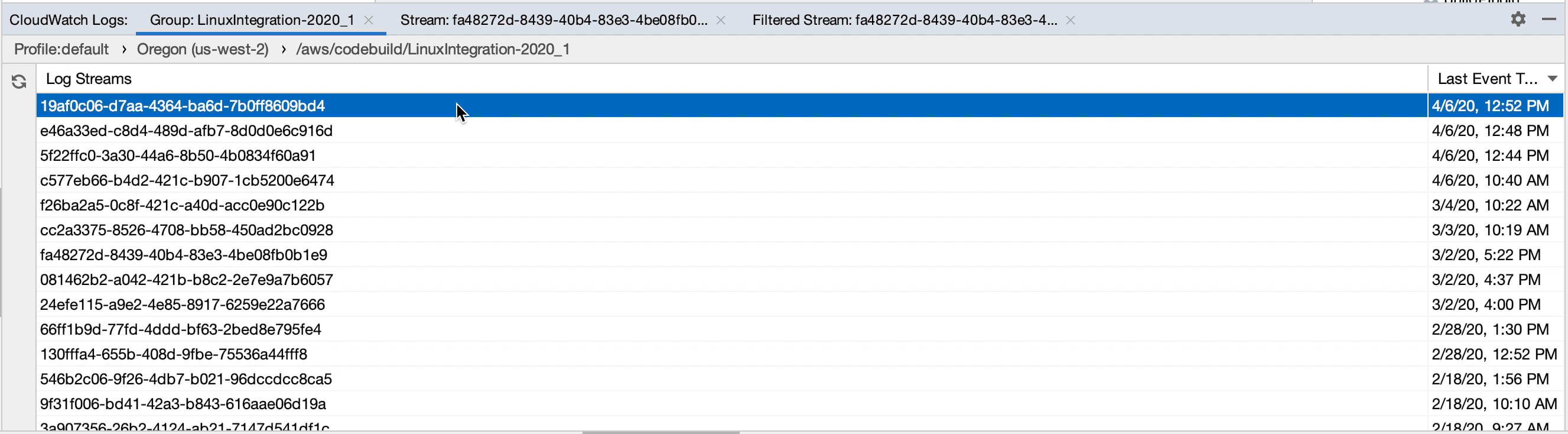Select log stream e46a33ed-c8d4-489d-afb7-8d0d0e6c916d
The image size is (1568, 434).
click(x=186, y=131)
